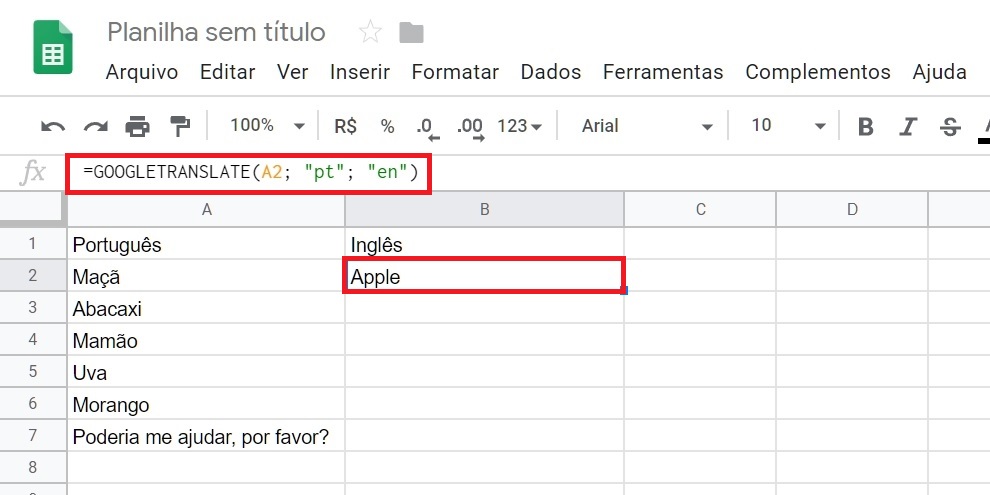
Task: Star the untitled spreadsheet
Action: click(x=370, y=33)
